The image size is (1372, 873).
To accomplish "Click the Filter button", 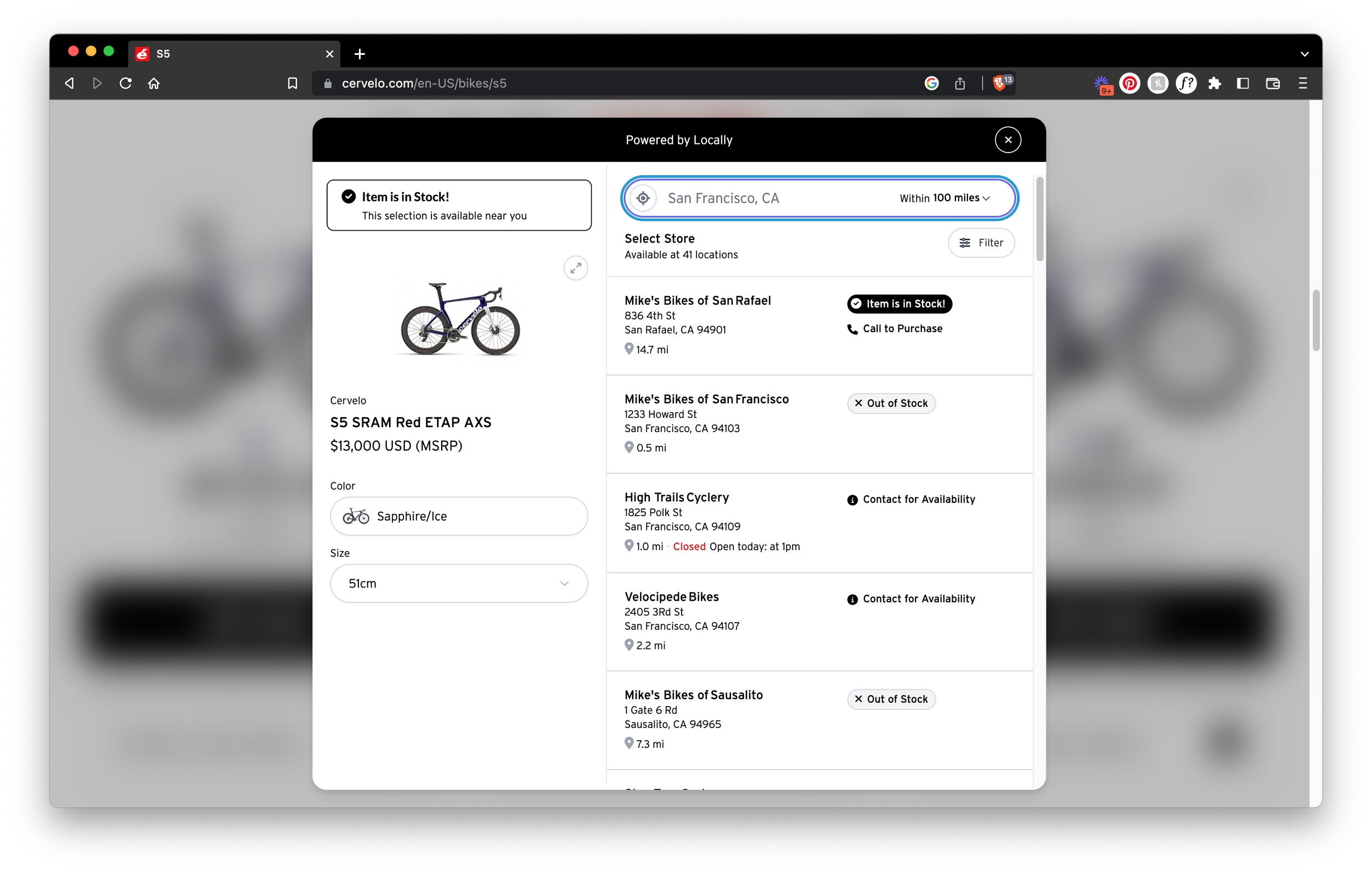I will [981, 243].
